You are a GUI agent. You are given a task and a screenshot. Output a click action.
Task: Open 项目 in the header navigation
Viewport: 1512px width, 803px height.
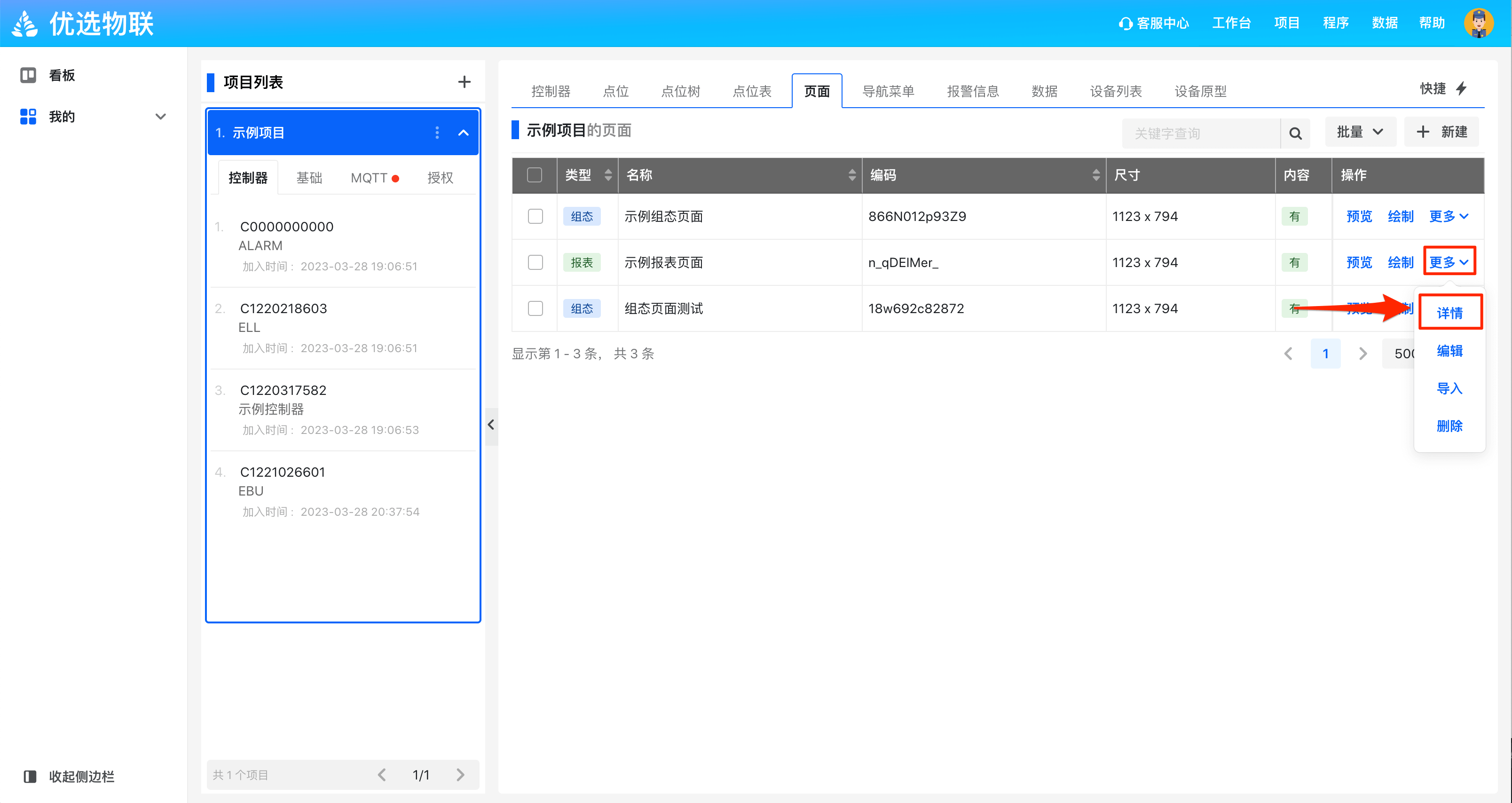pyautogui.click(x=1287, y=24)
